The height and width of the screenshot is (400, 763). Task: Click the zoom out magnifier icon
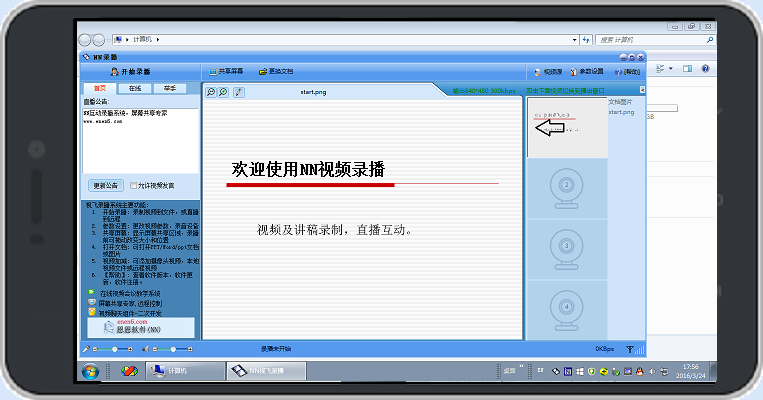click(x=211, y=92)
